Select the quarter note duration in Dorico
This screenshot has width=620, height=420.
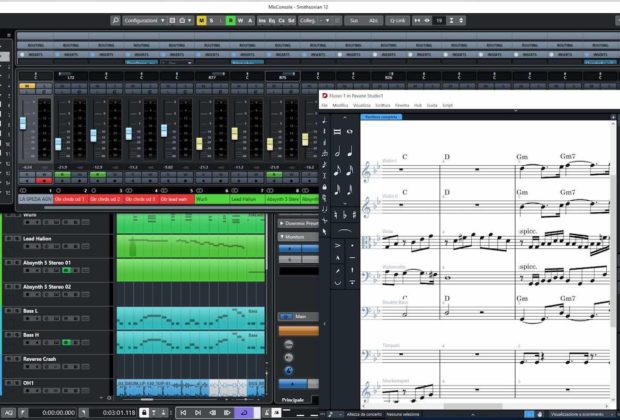(x=350, y=151)
